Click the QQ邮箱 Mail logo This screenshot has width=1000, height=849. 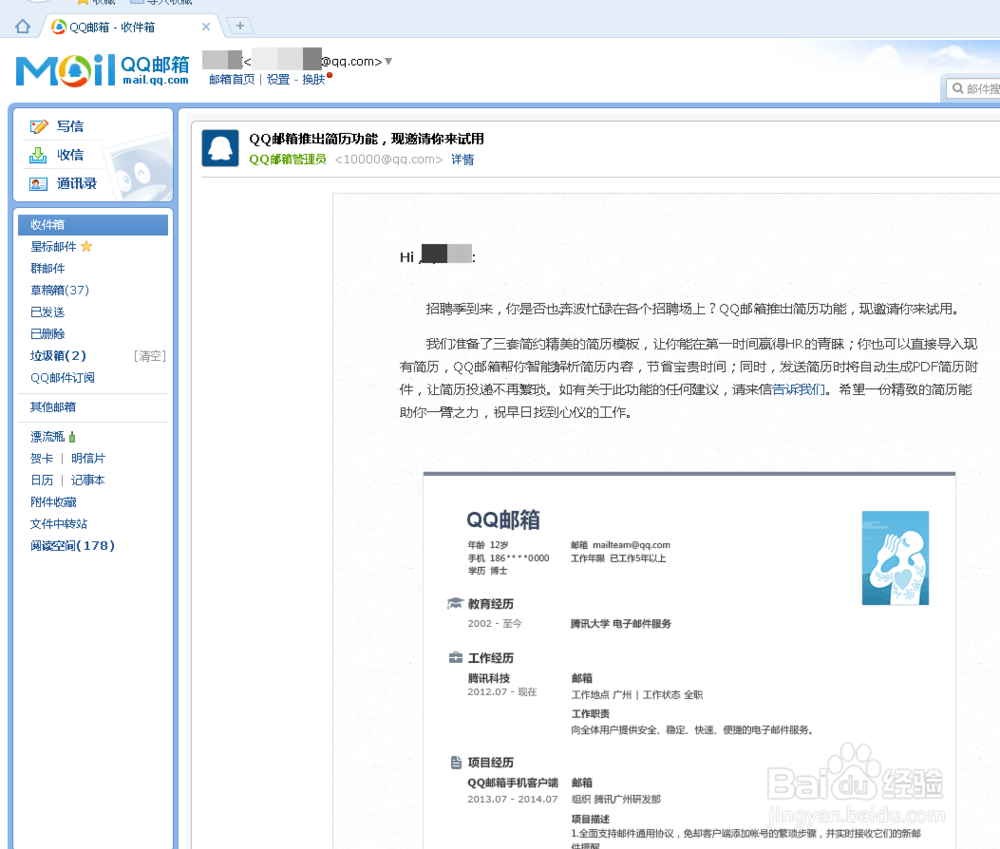pyautogui.click(x=102, y=70)
